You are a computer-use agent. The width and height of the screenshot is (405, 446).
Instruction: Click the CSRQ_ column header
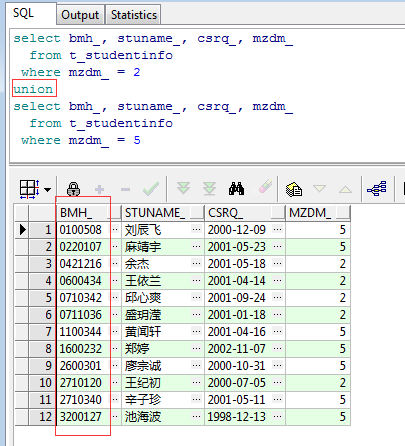coord(238,213)
